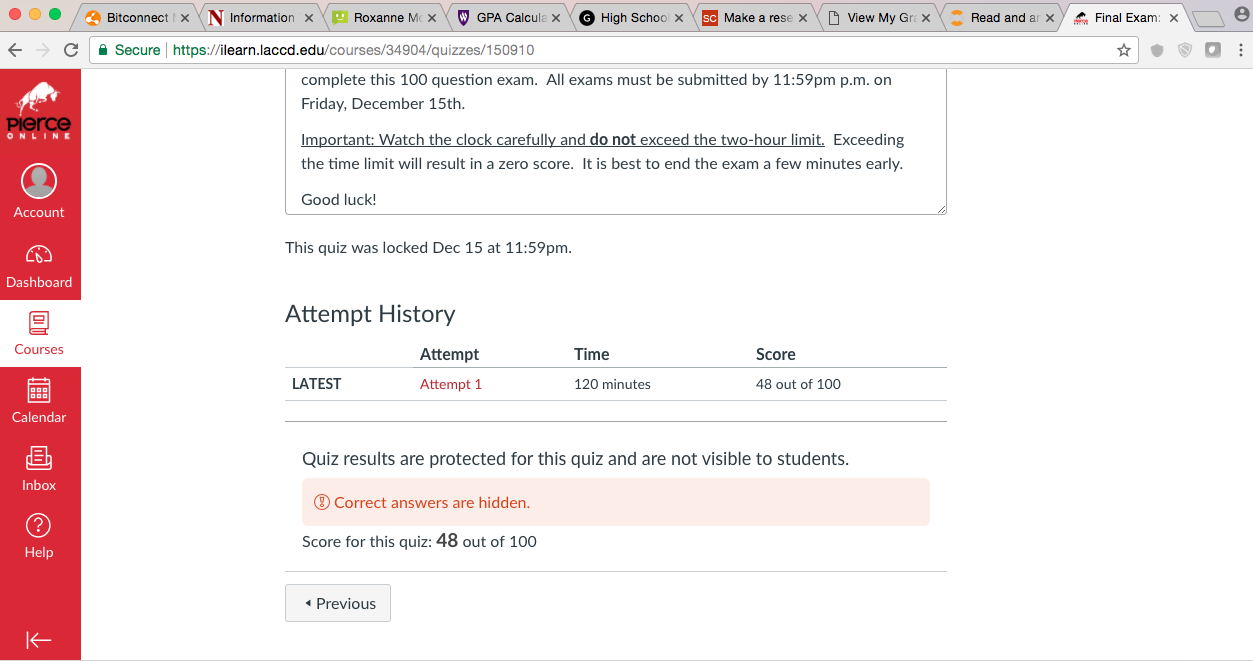Open the Help sidebar item
This screenshot has width=1253, height=661.
pyautogui.click(x=39, y=536)
